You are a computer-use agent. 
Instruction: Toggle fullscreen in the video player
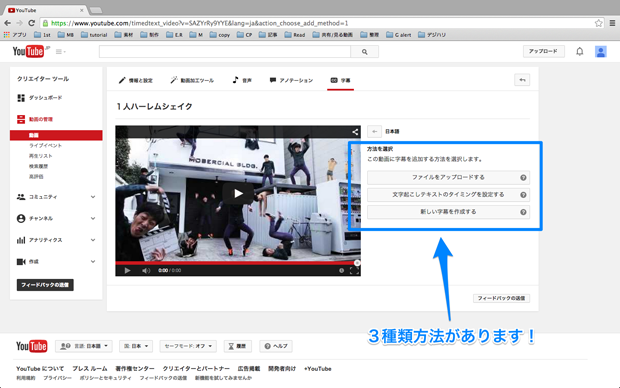coord(354,271)
